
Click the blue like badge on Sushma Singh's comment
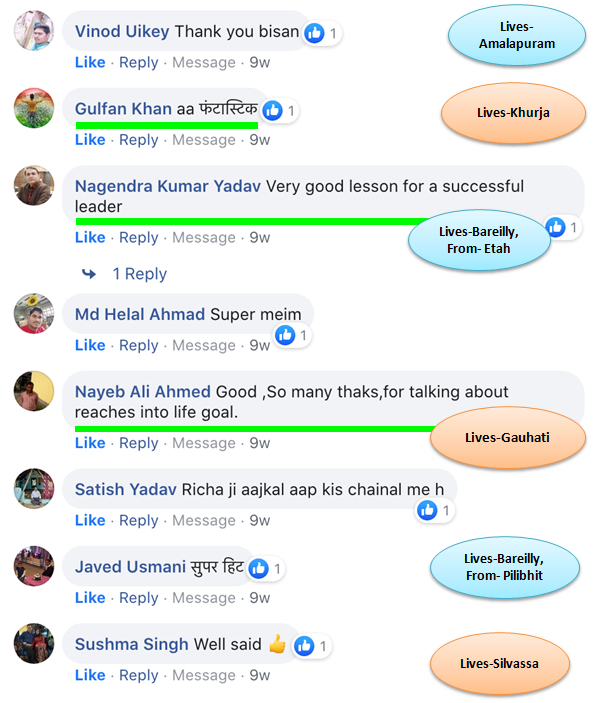304,646
